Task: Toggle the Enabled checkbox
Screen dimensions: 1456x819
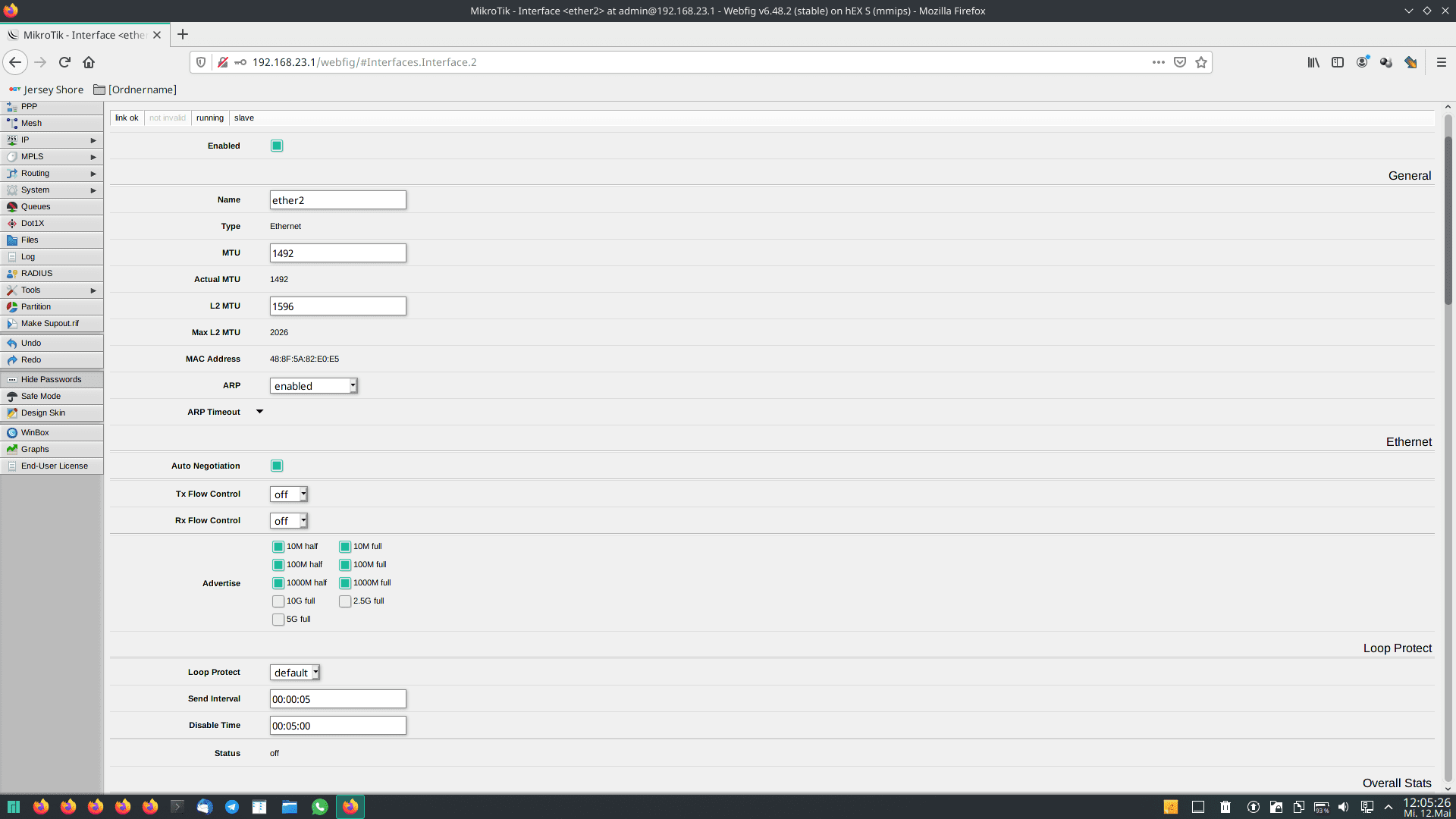Action: (x=277, y=146)
